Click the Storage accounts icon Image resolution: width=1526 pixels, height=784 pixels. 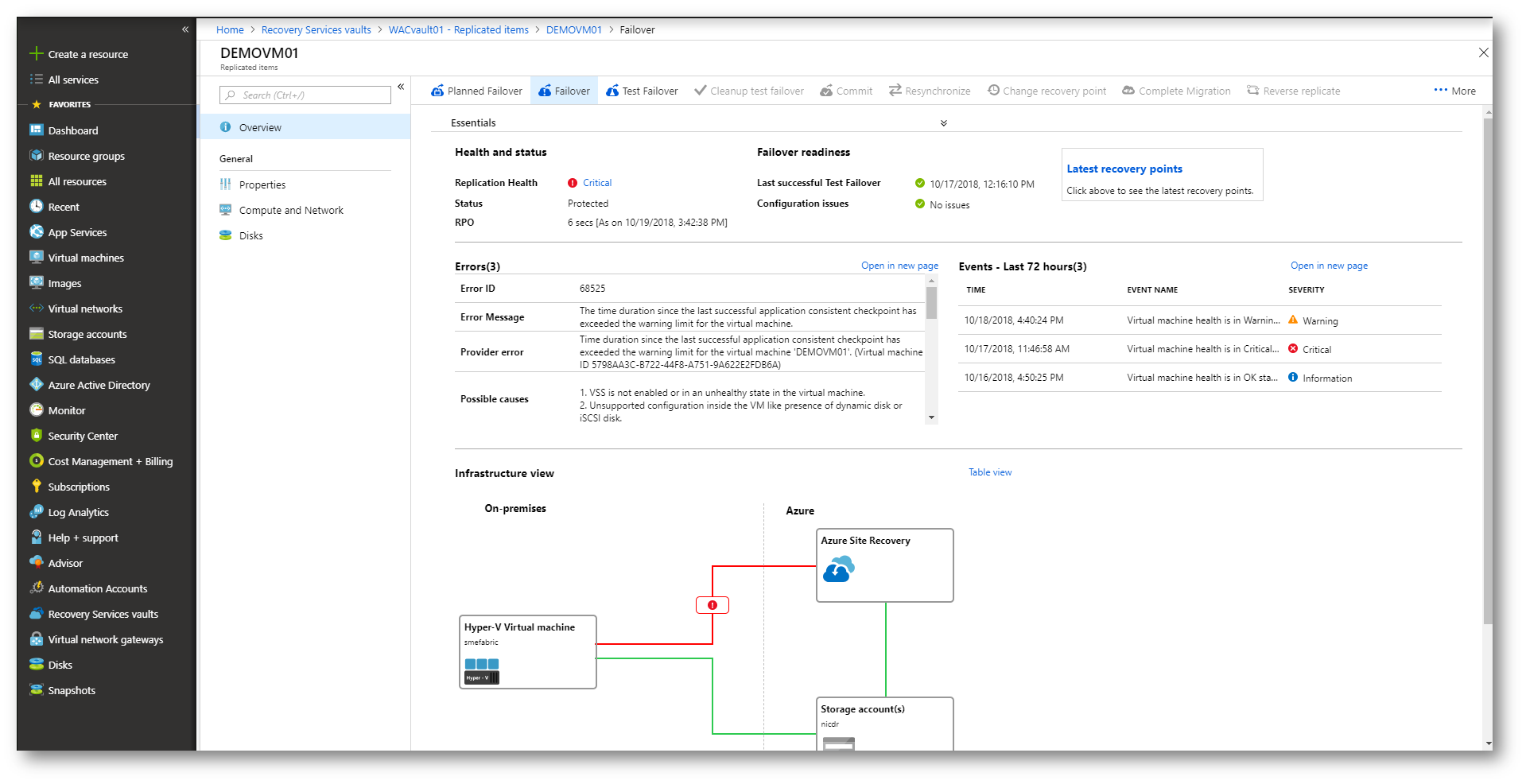point(36,334)
